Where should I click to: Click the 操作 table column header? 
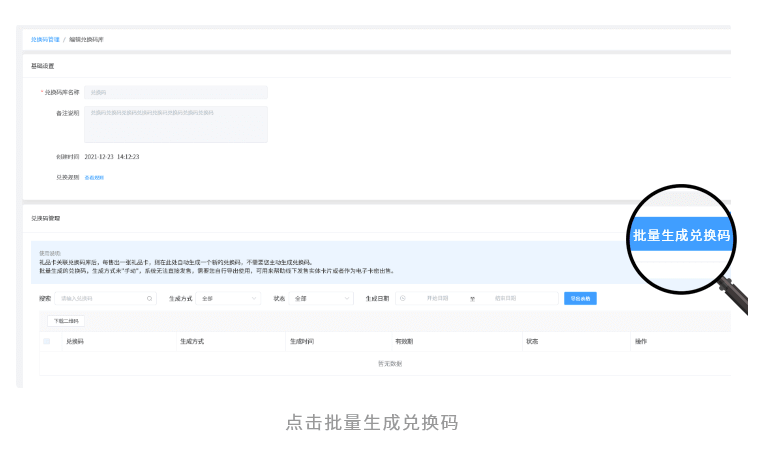tap(641, 341)
